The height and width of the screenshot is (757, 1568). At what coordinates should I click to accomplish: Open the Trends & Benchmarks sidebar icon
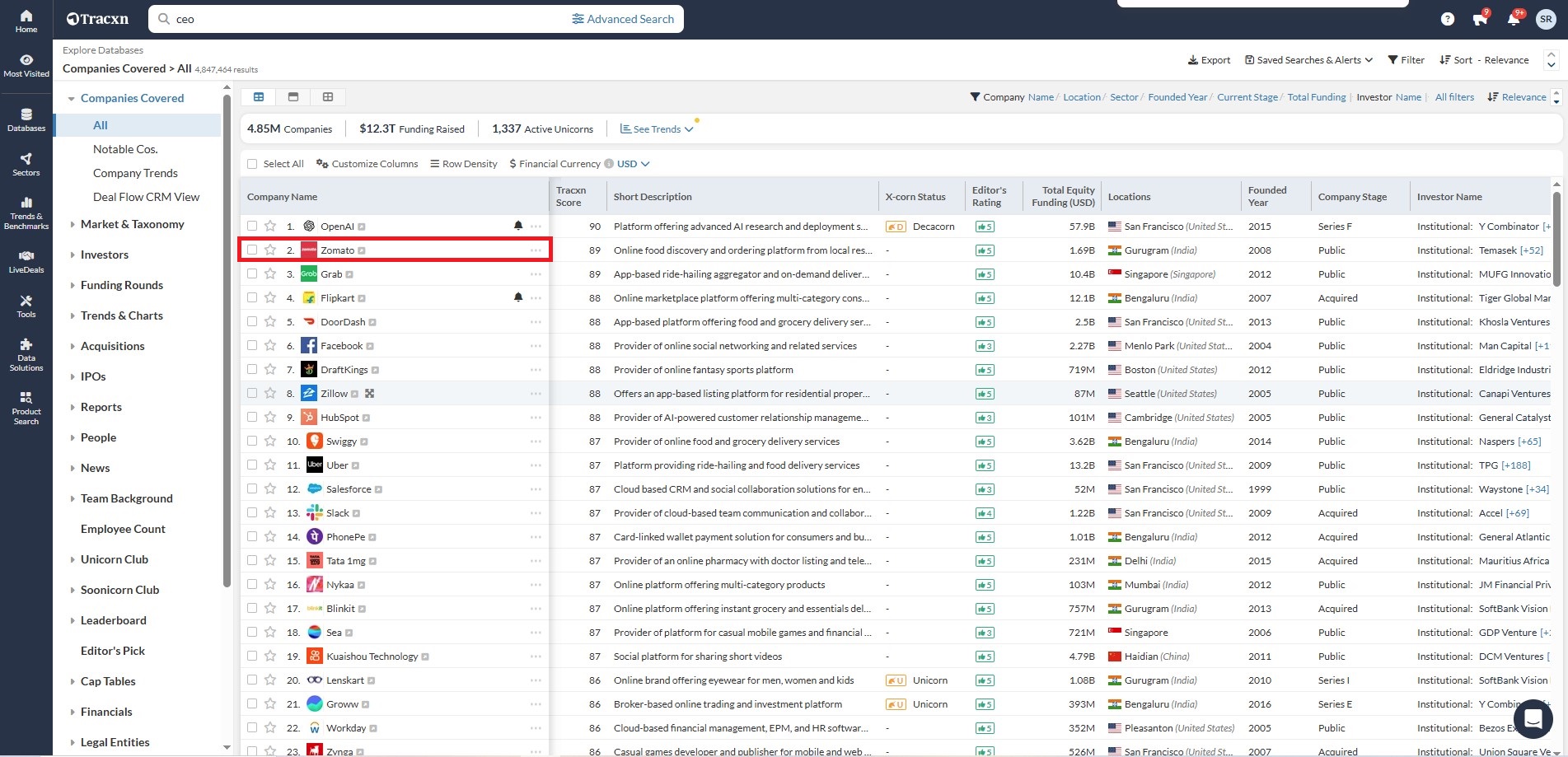26,213
